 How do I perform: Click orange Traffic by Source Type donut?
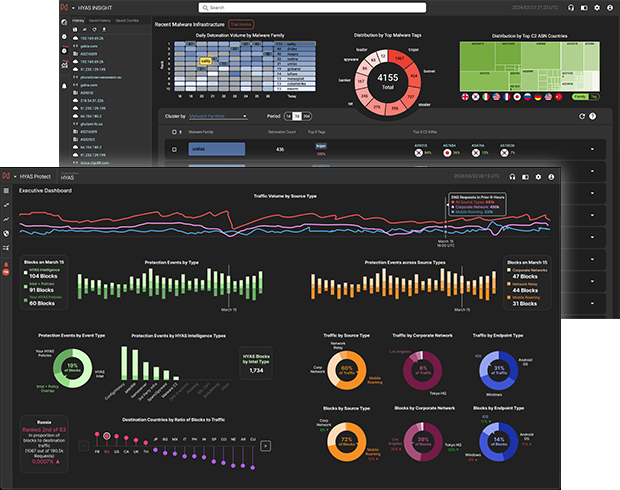coord(347,371)
